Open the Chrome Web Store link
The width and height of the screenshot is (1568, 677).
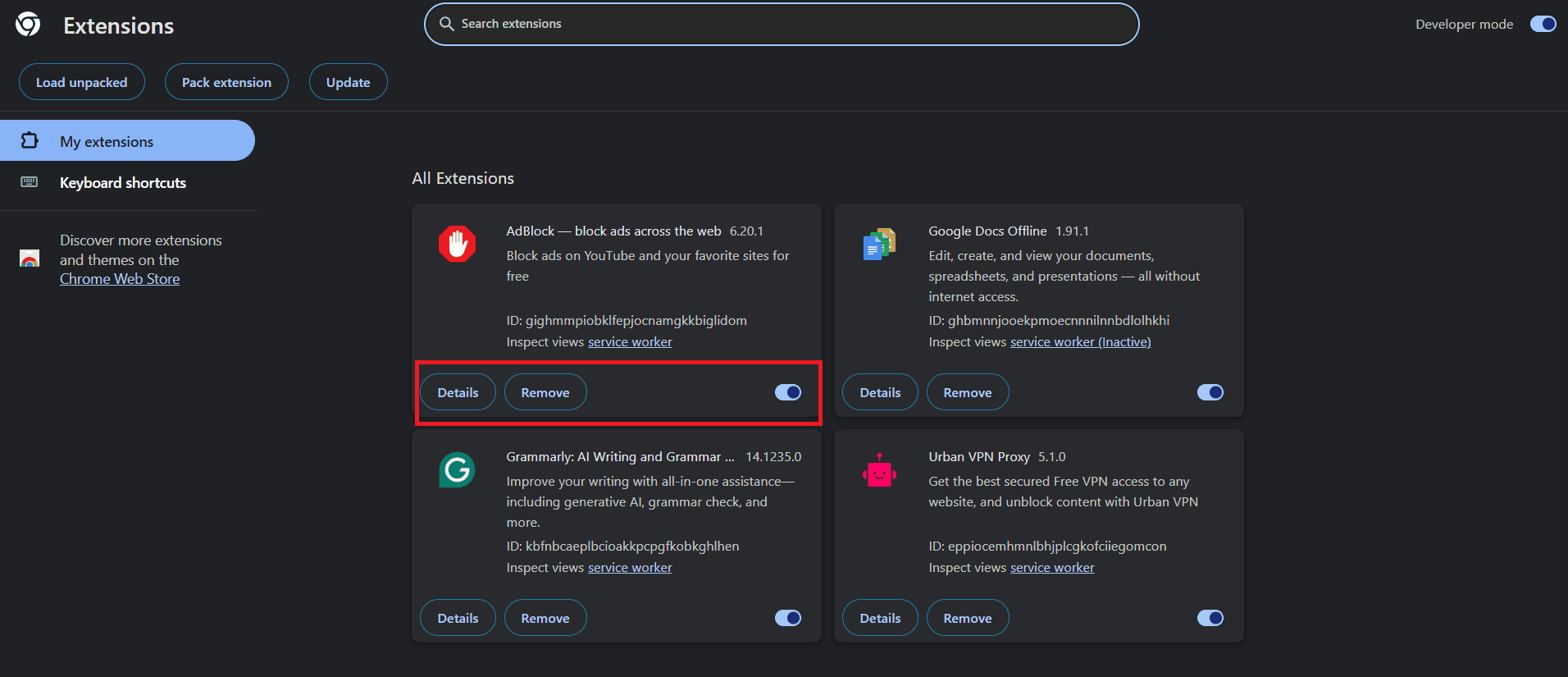[120, 279]
